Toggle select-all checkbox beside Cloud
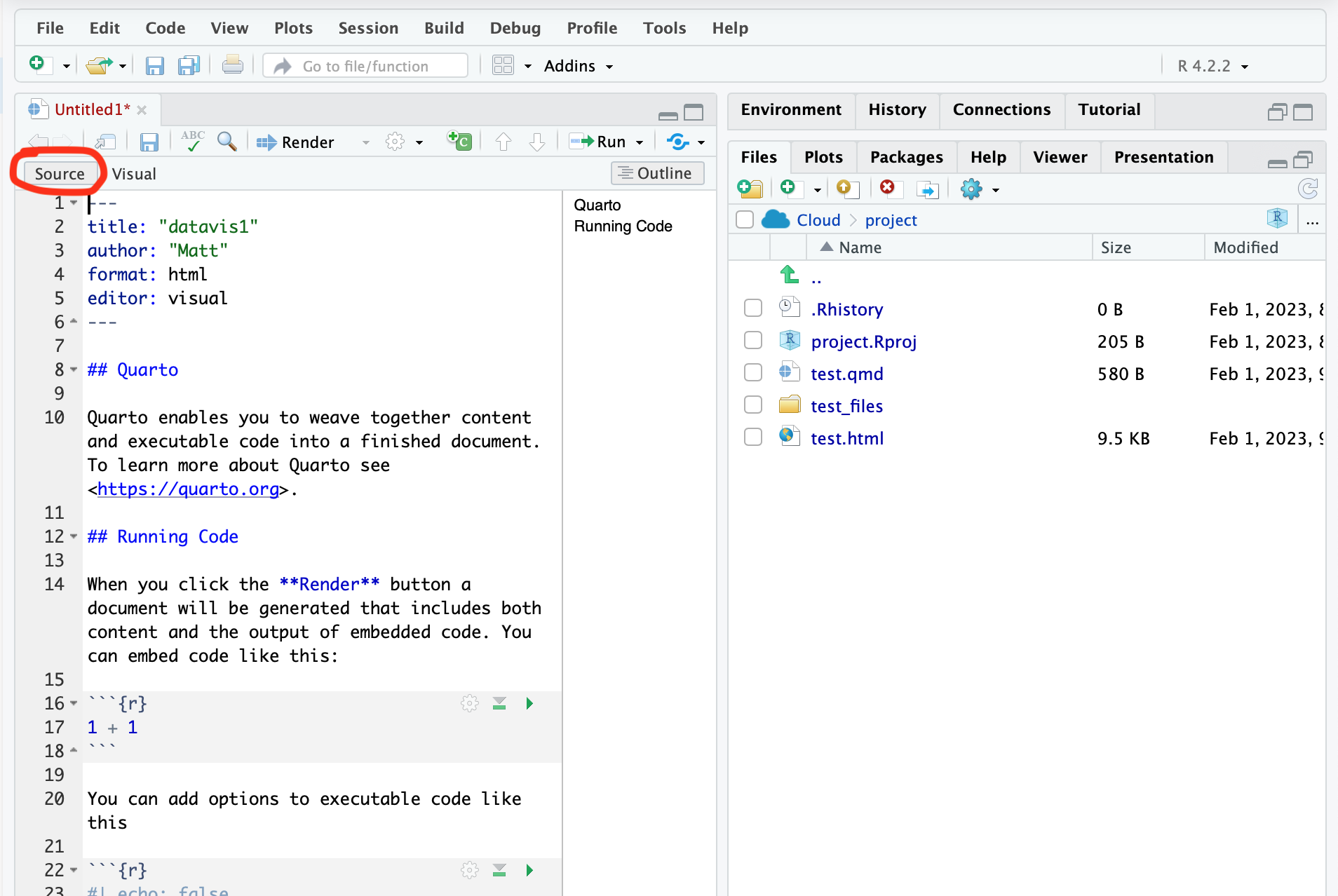This screenshot has height=896, width=1338. [x=745, y=219]
